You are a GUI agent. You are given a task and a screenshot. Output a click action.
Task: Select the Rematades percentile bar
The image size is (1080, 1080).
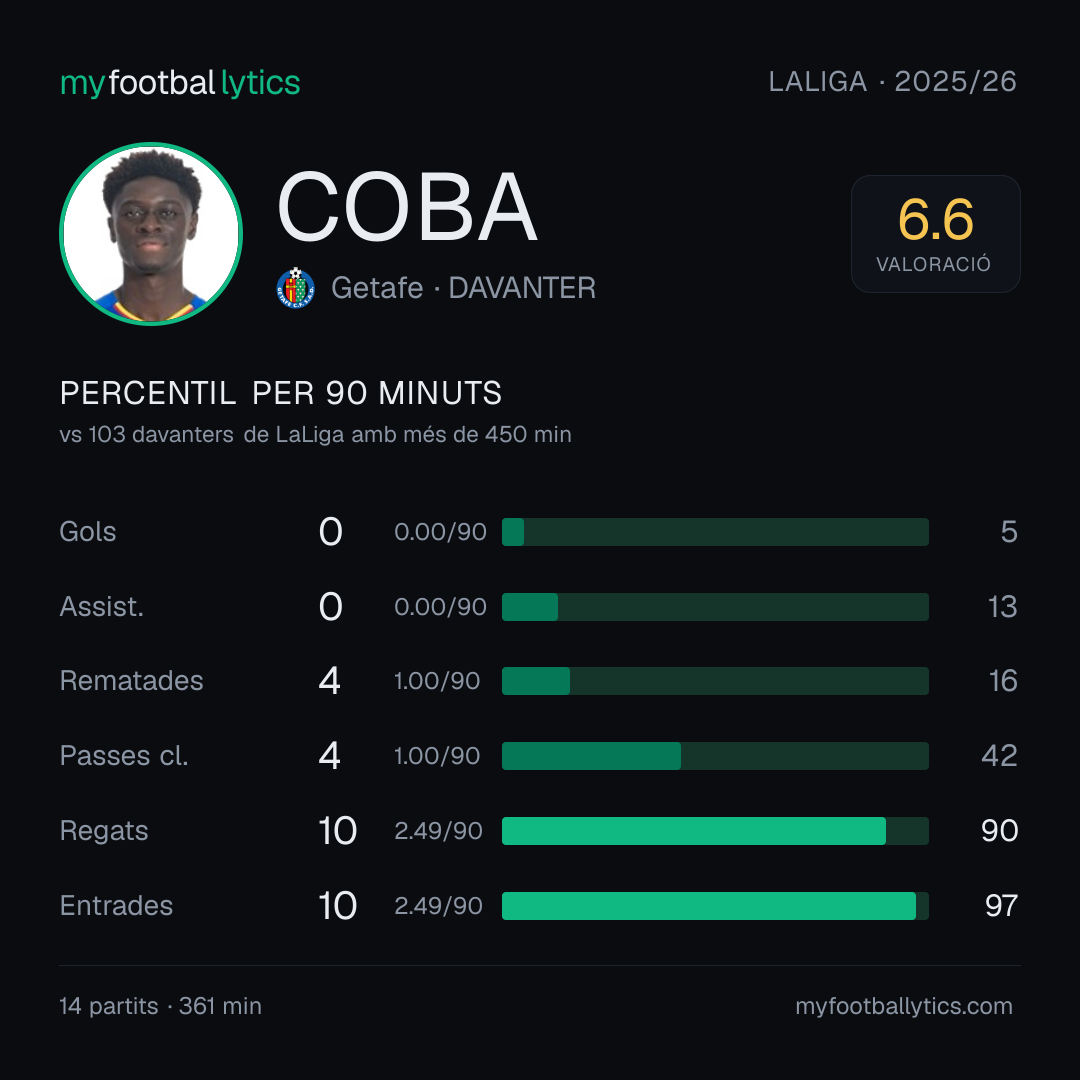(x=715, y=681)
